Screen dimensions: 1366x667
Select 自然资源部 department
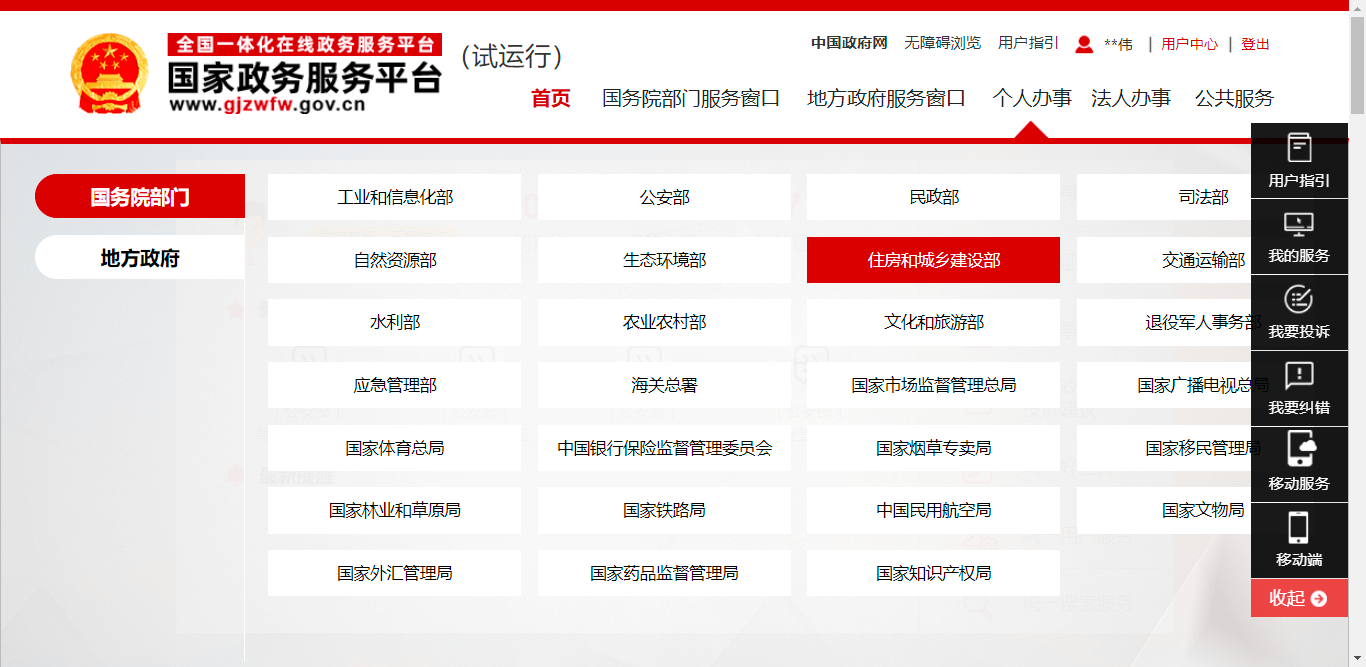pyautogui.click(x=394, y=260)
